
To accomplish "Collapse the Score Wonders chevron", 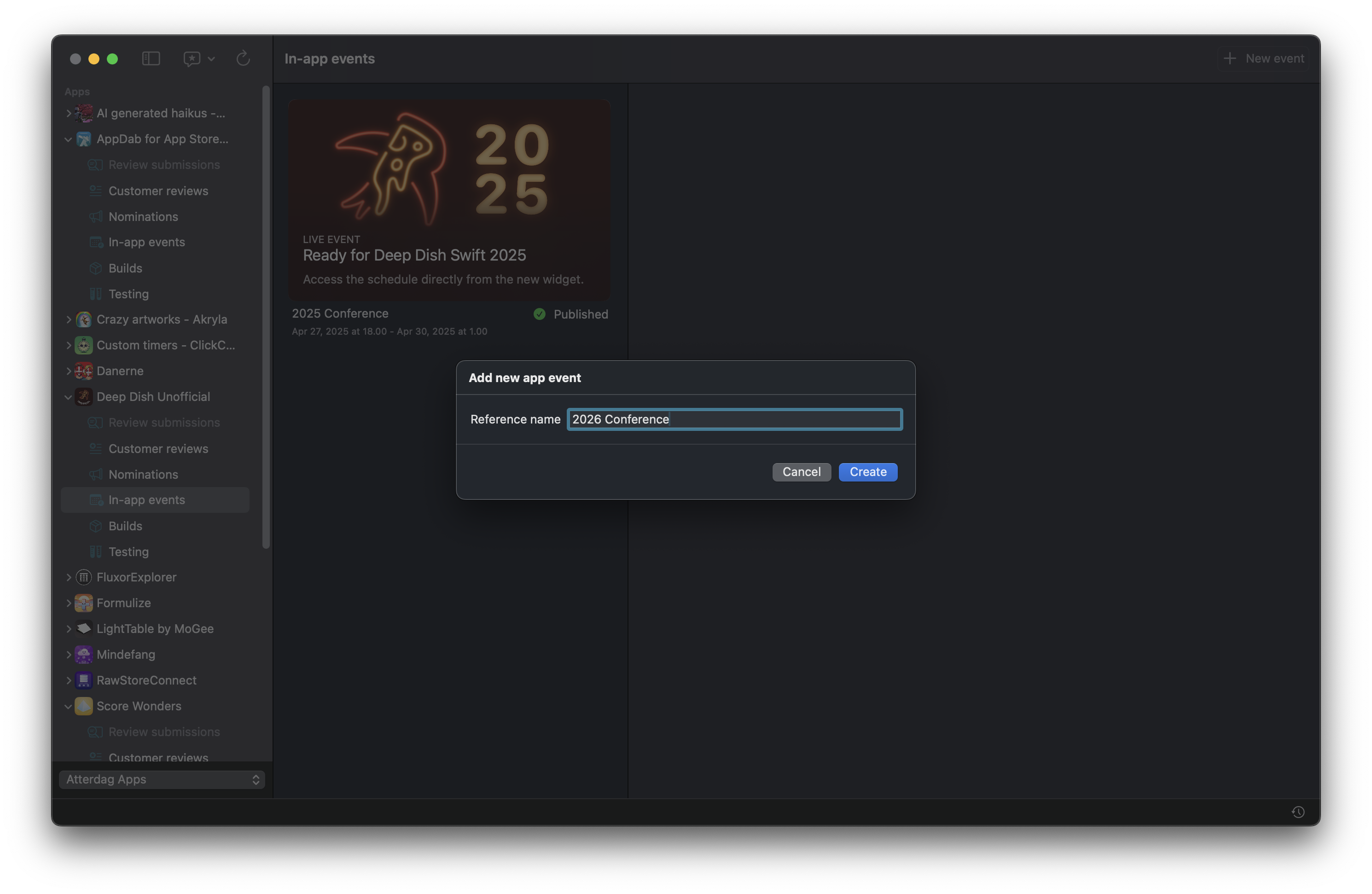I will point(69,706).
